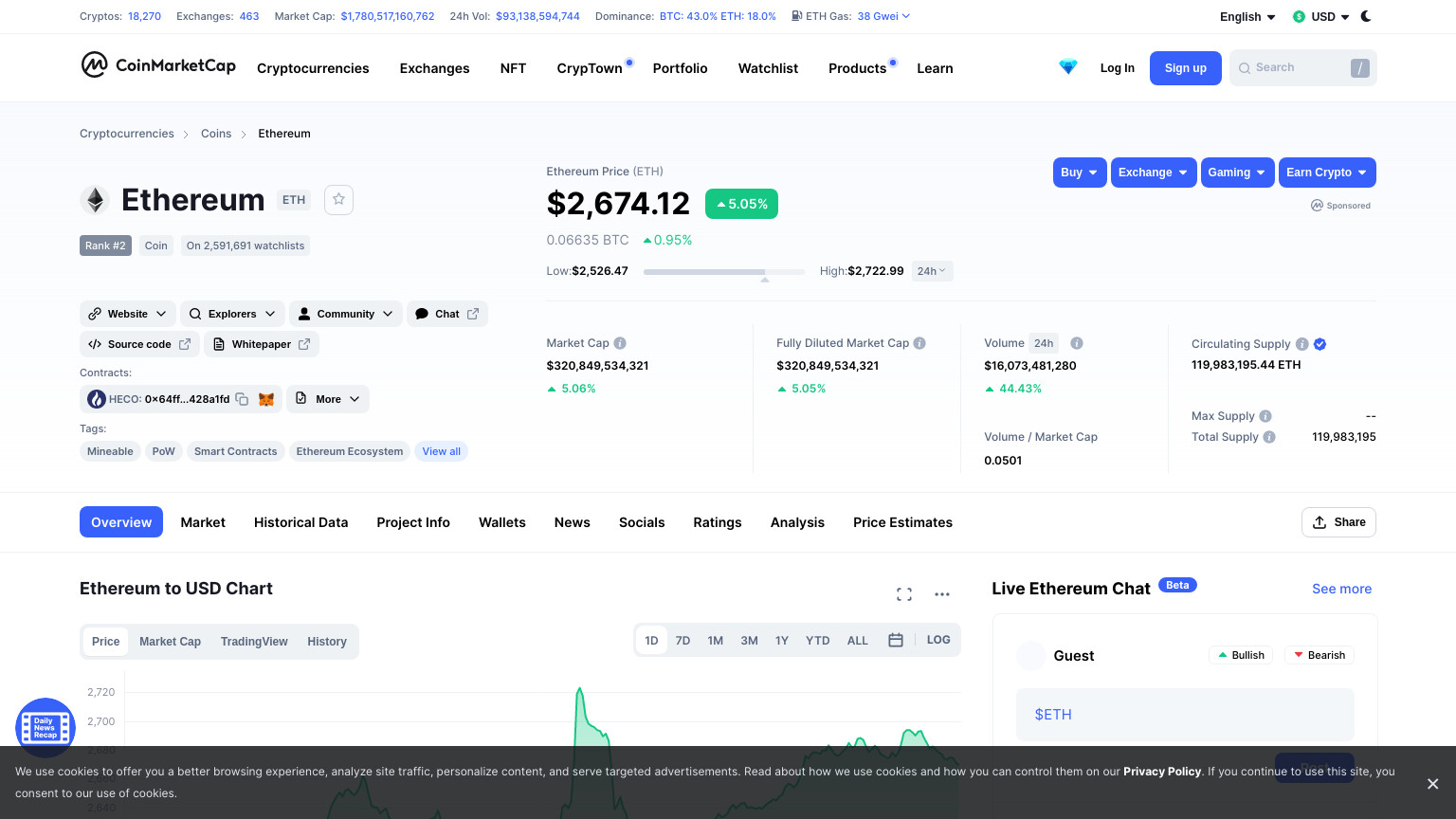1456x819 pixels.
Task: Click the Log In button
Action: pyautogui.click(x=1118, y=68)
